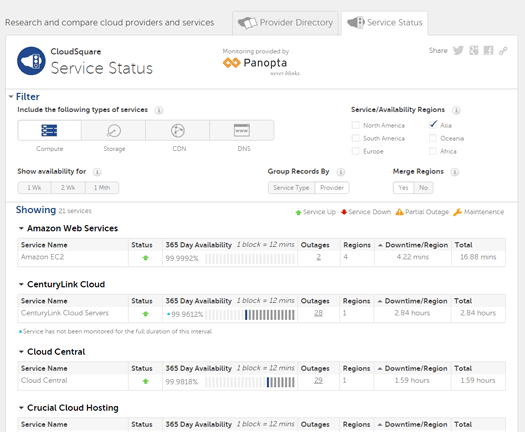Click CenturyLink availability block bar
This screenshot has height=432, width=525.
coord(250,314)
